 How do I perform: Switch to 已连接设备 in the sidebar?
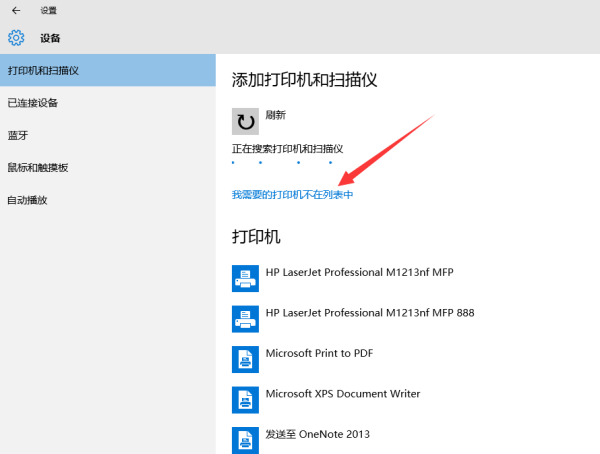tap(33, 103)
